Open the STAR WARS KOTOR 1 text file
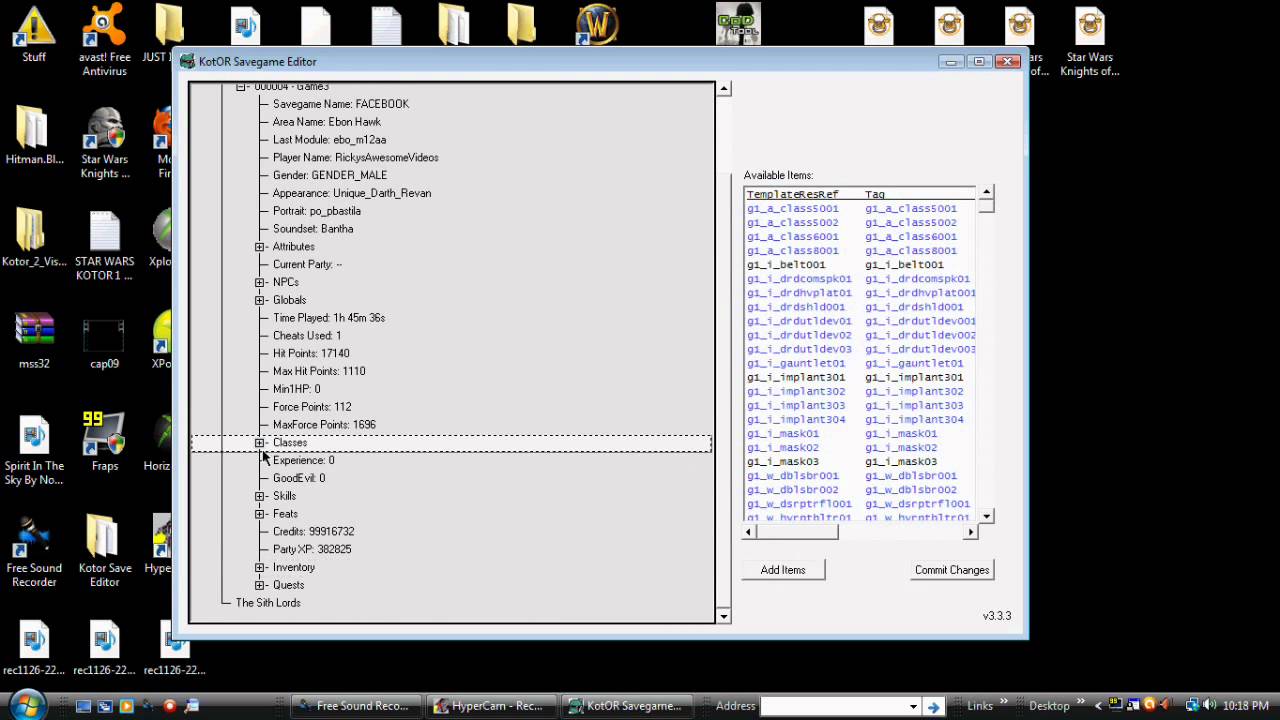Screen dimensions: 1280x720 (x=105, y=245)
